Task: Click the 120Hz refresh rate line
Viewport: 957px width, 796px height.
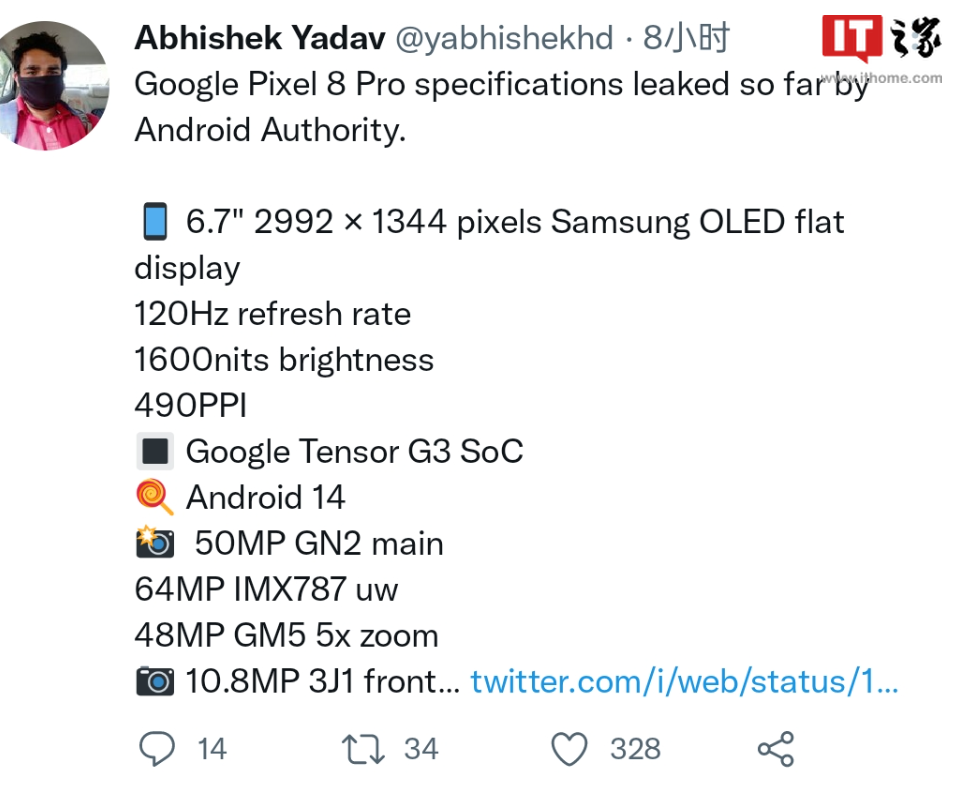Action: point(272,314)
